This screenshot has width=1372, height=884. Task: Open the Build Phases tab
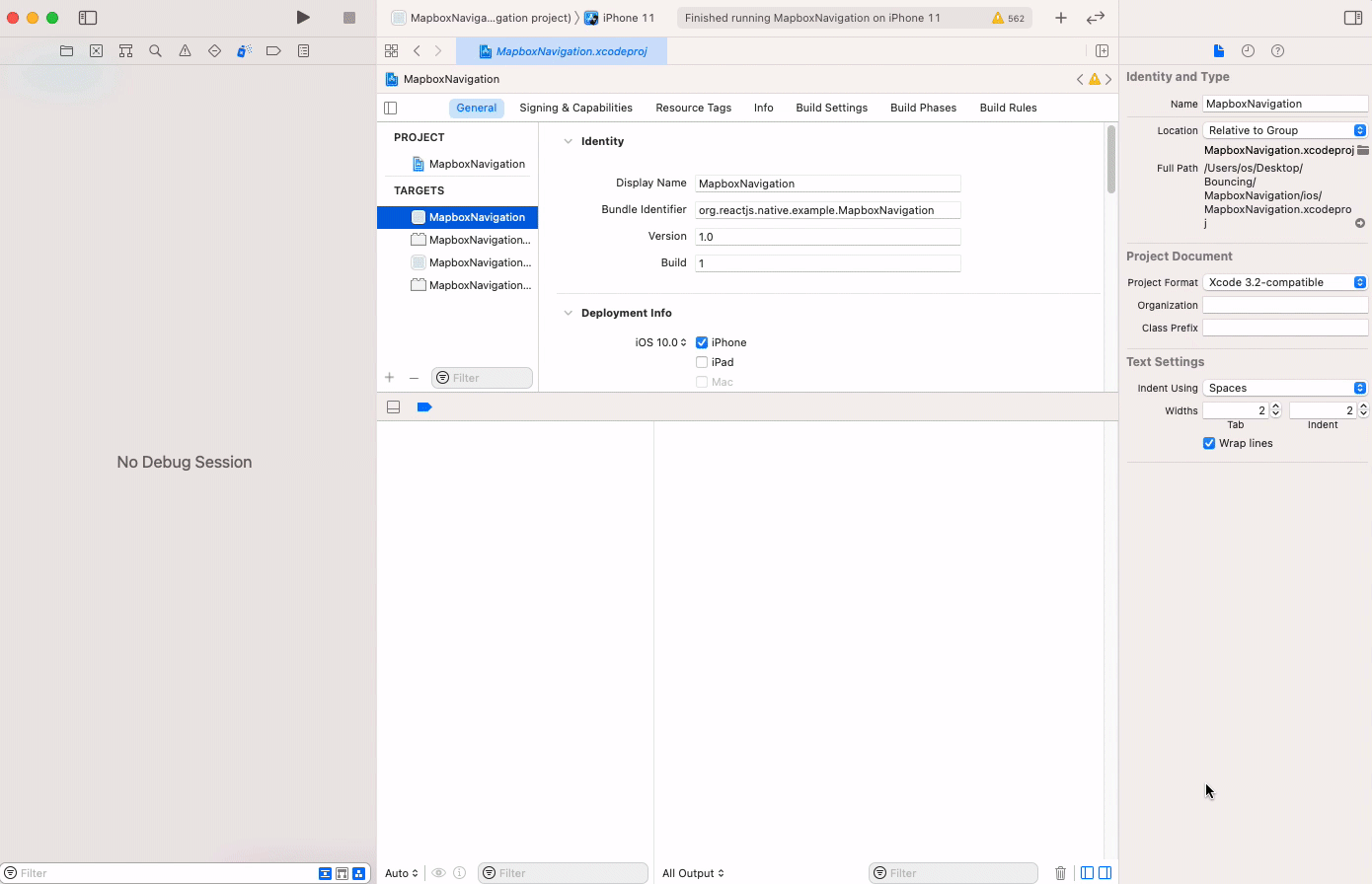[923, 108]
